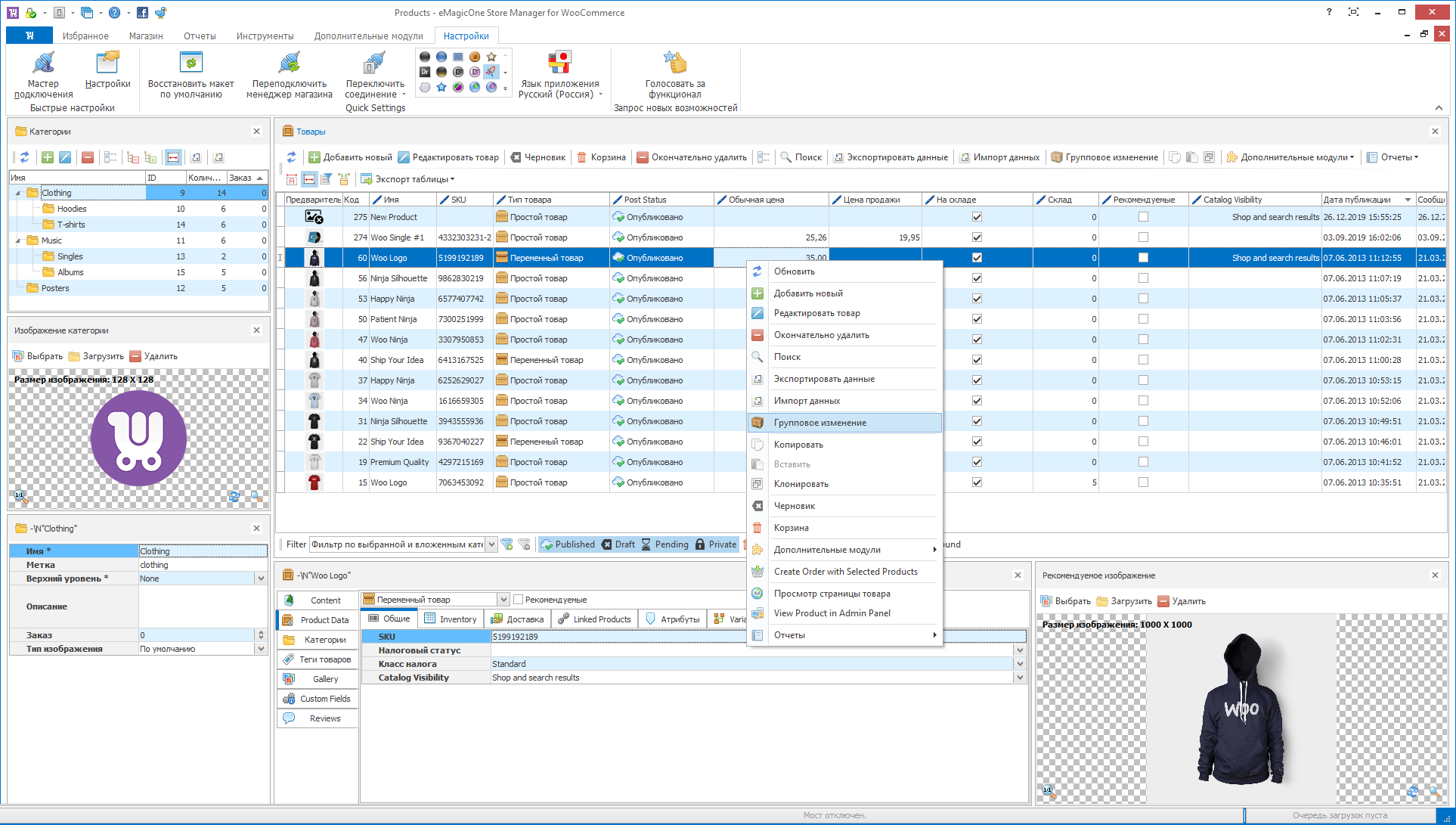
Task: Open Inventory tab in product editor
Action: point(451,619)
